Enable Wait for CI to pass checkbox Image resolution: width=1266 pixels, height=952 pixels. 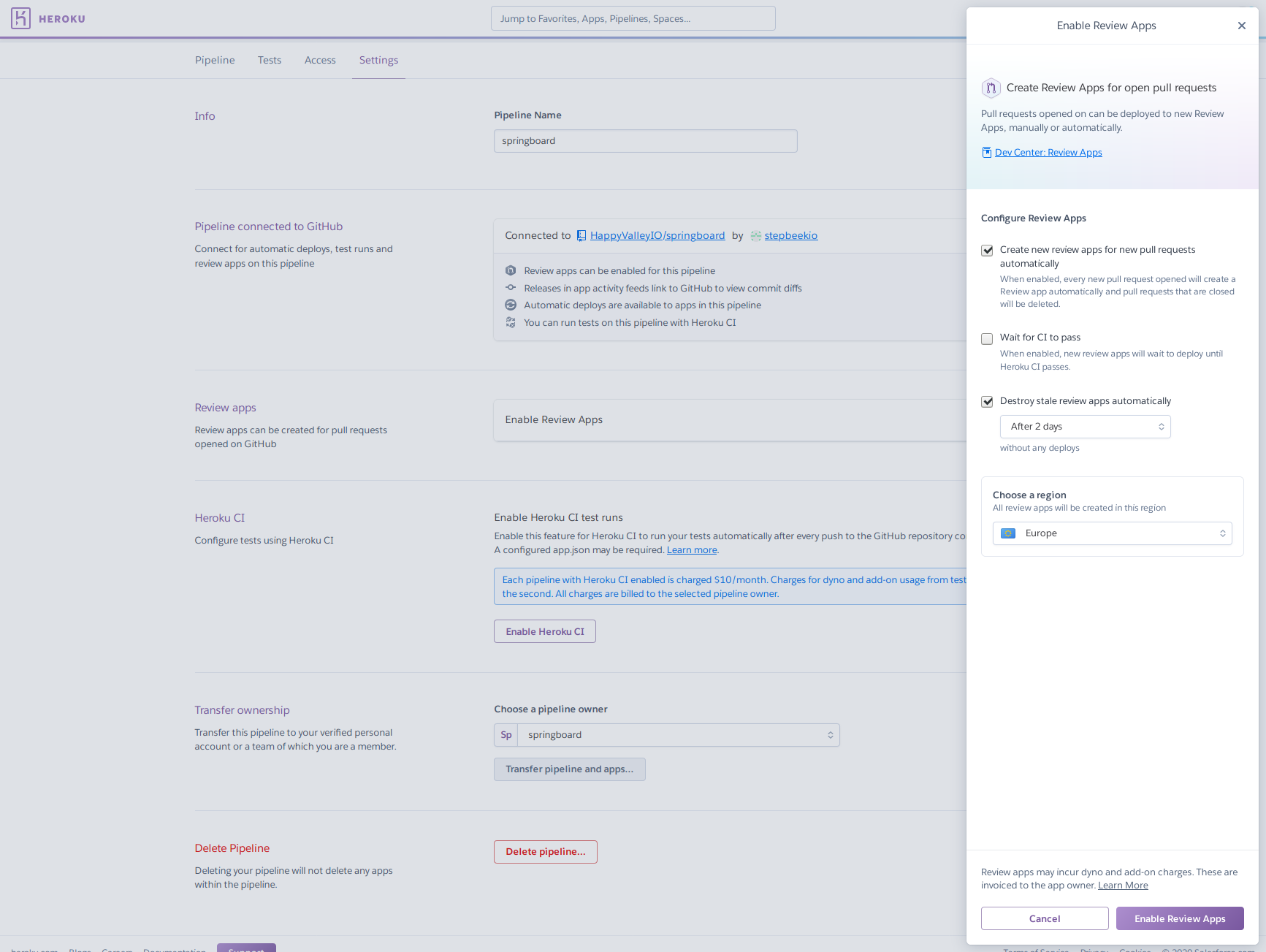tap(987, 338)
